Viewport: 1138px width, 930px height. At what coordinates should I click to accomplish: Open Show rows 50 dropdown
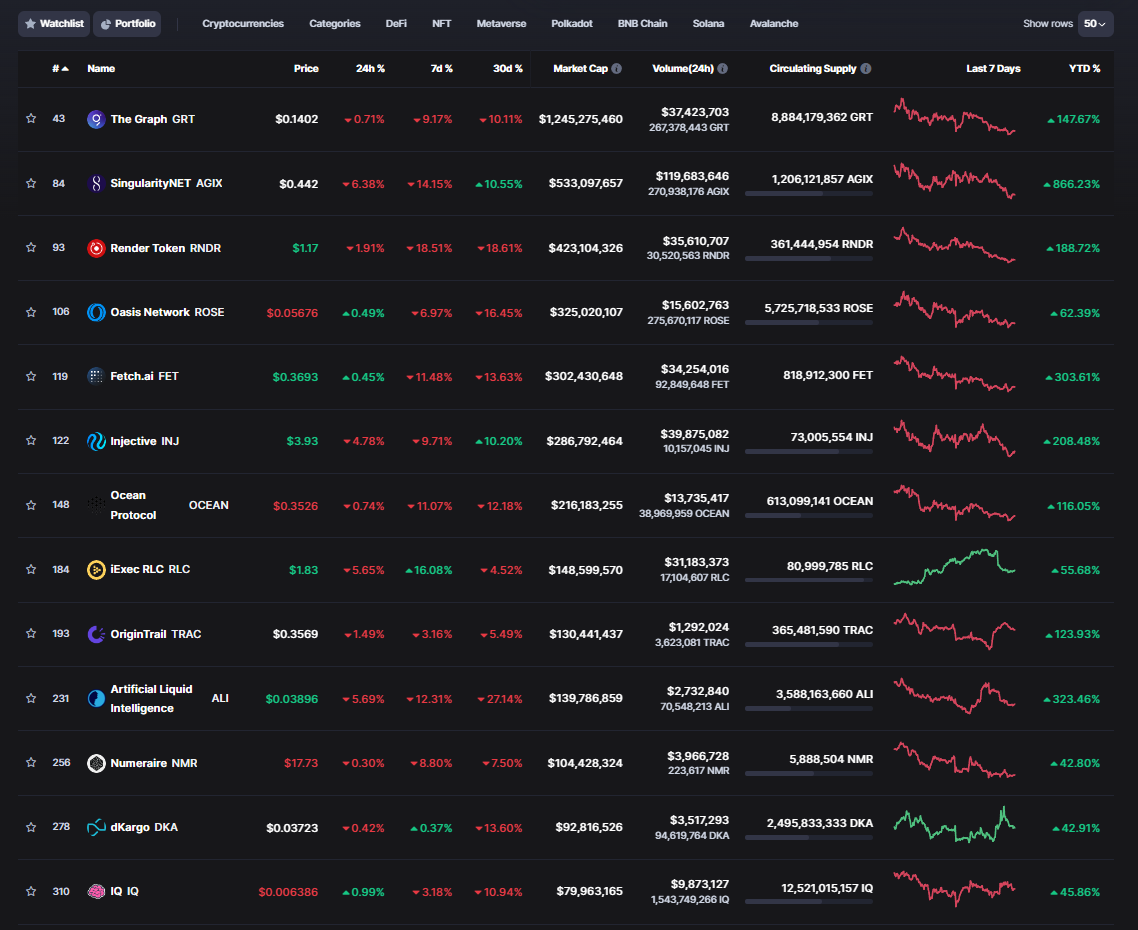(x=1095, y=24)
